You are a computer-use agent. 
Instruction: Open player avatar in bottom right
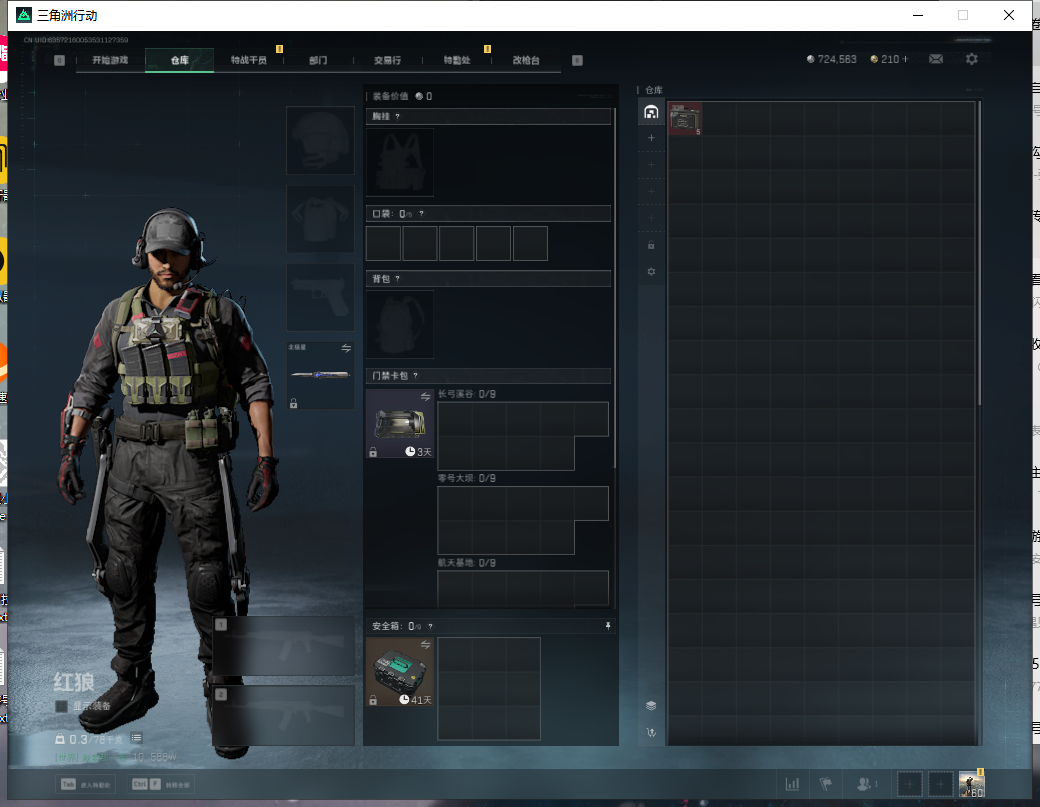pyautogui.click(x=972, y=784)
